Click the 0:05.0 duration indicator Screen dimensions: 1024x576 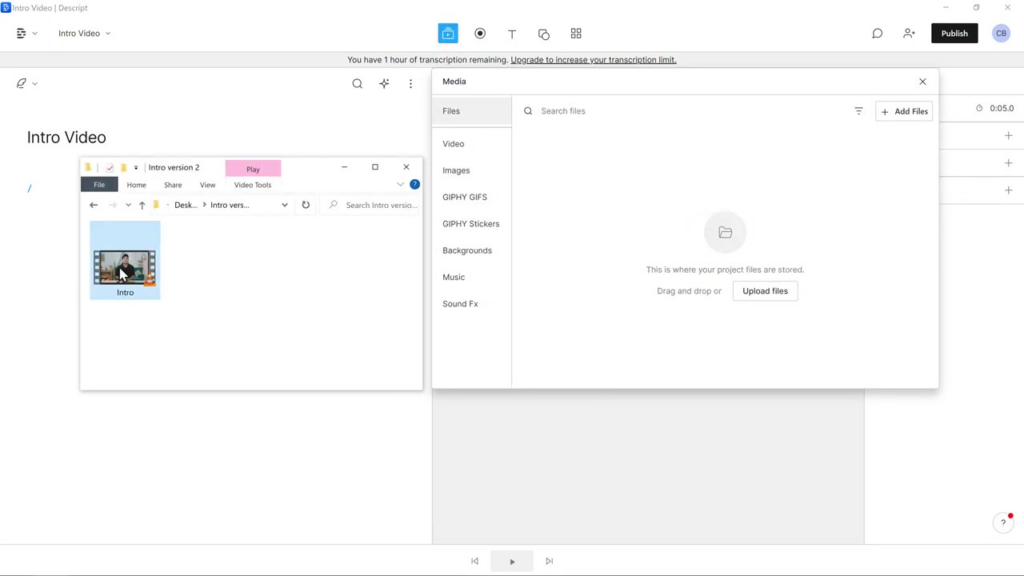coord(995,108)
